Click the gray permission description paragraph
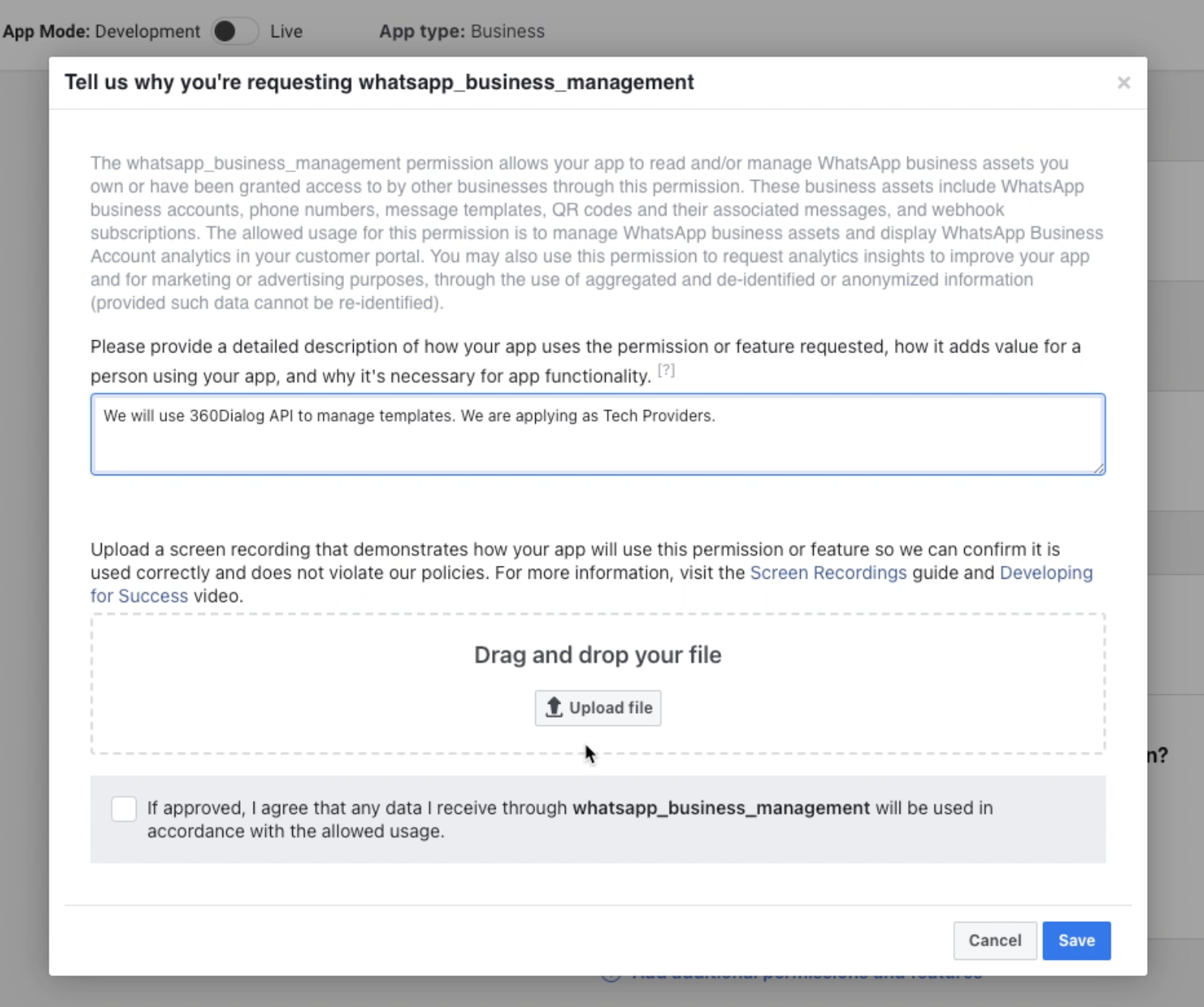 click(597, 232)
